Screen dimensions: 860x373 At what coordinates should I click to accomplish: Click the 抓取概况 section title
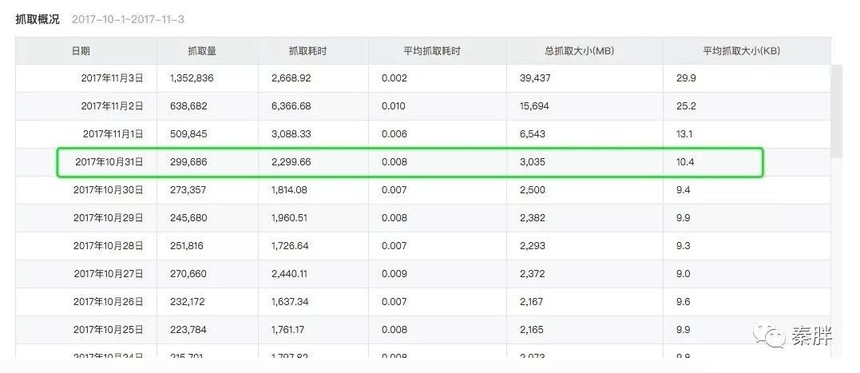[x=37, y=20]
